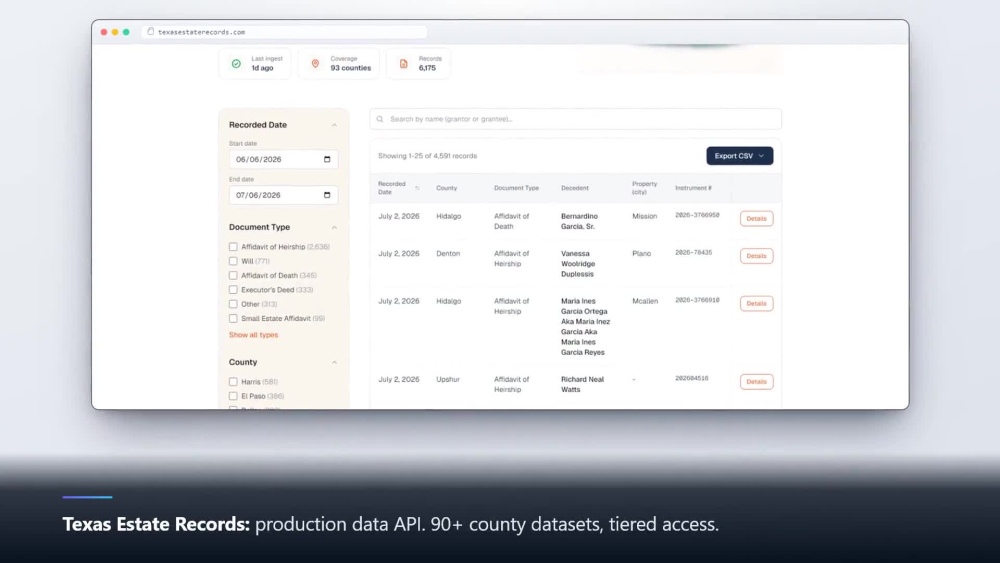Click instrument number 2026-3766910
This screenshot has width=1000, height=563.
pos(697,300)
